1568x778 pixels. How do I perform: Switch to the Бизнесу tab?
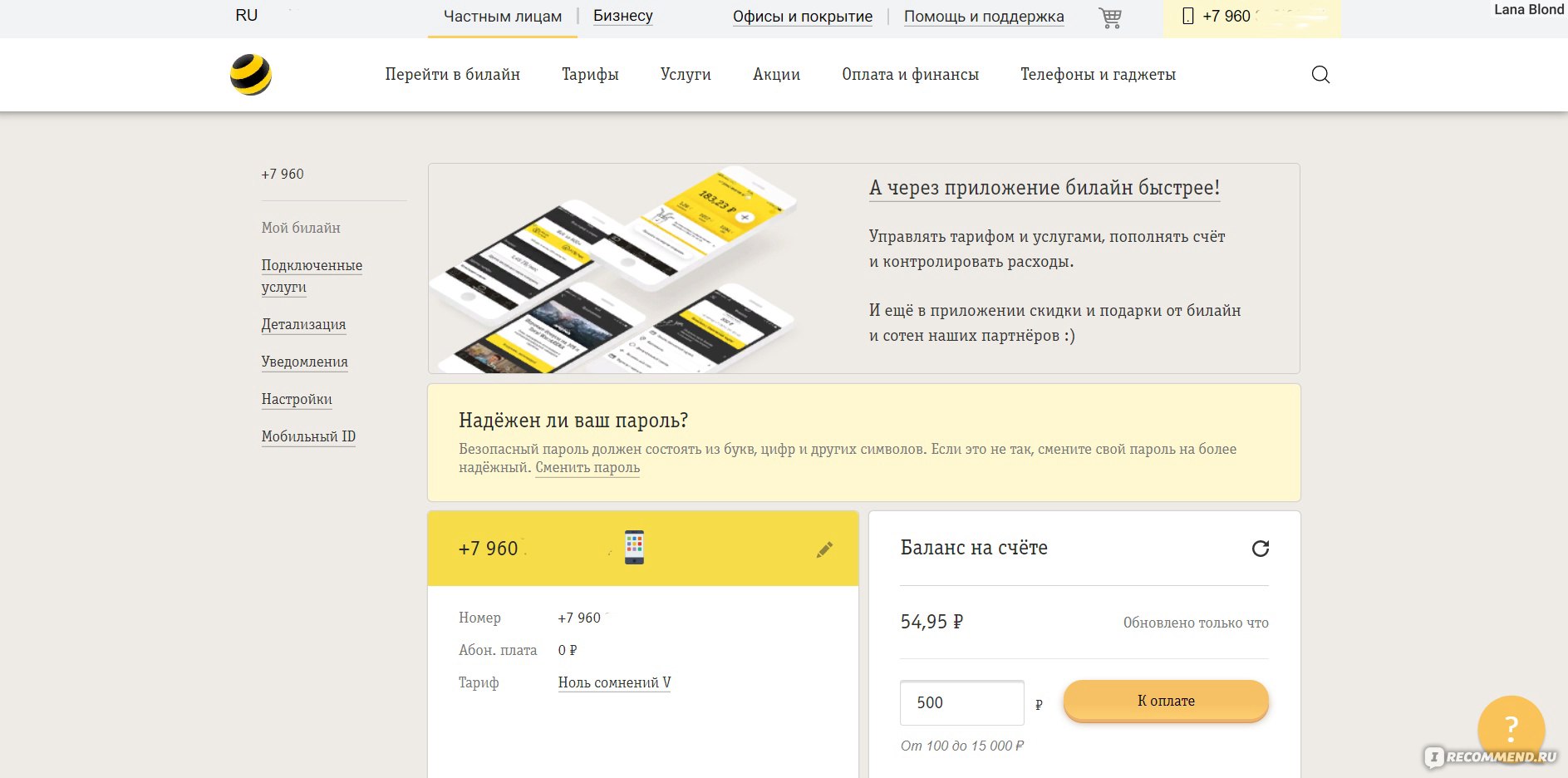tap(622, 16)
